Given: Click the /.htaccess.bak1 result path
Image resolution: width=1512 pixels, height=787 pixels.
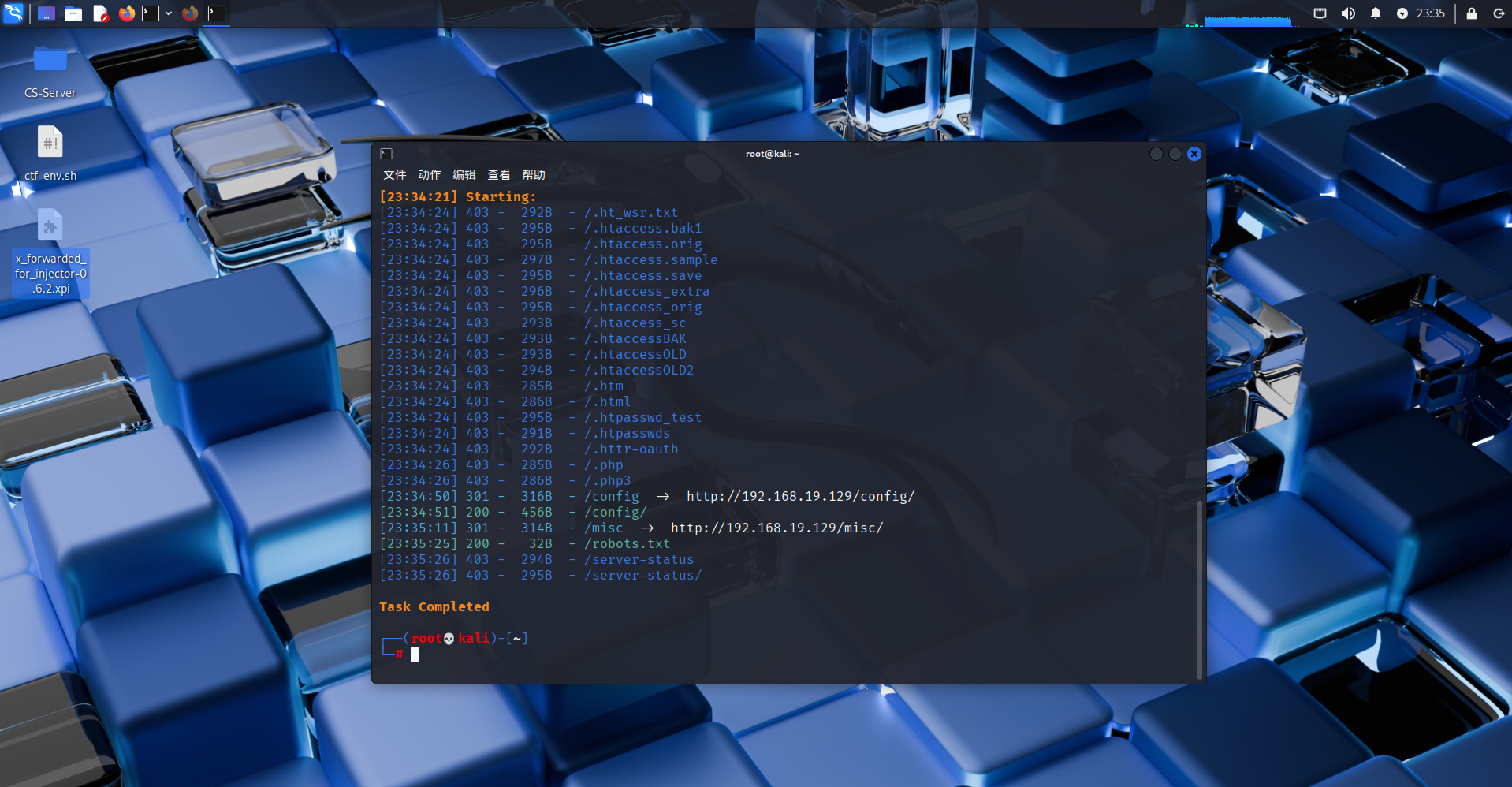Looking at the screenshot, I should [642, 228].
